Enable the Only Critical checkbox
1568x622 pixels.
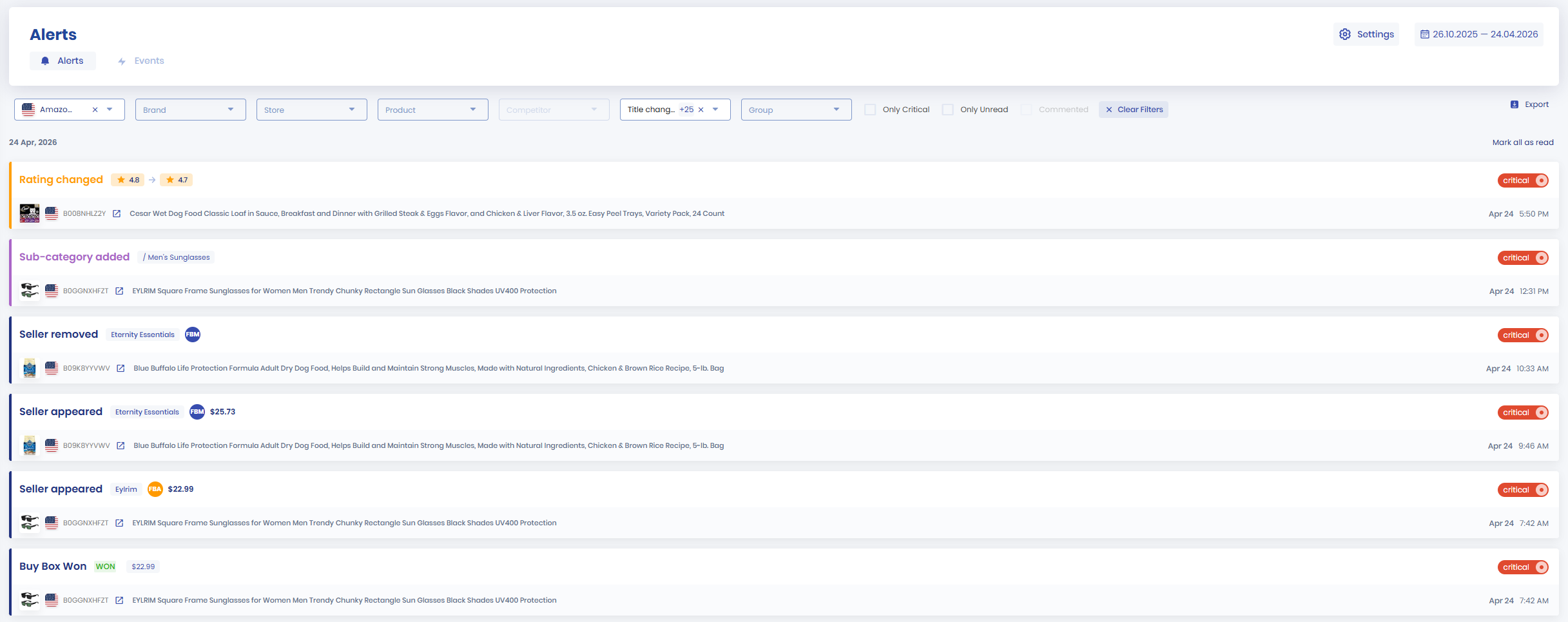coord(870,110)
